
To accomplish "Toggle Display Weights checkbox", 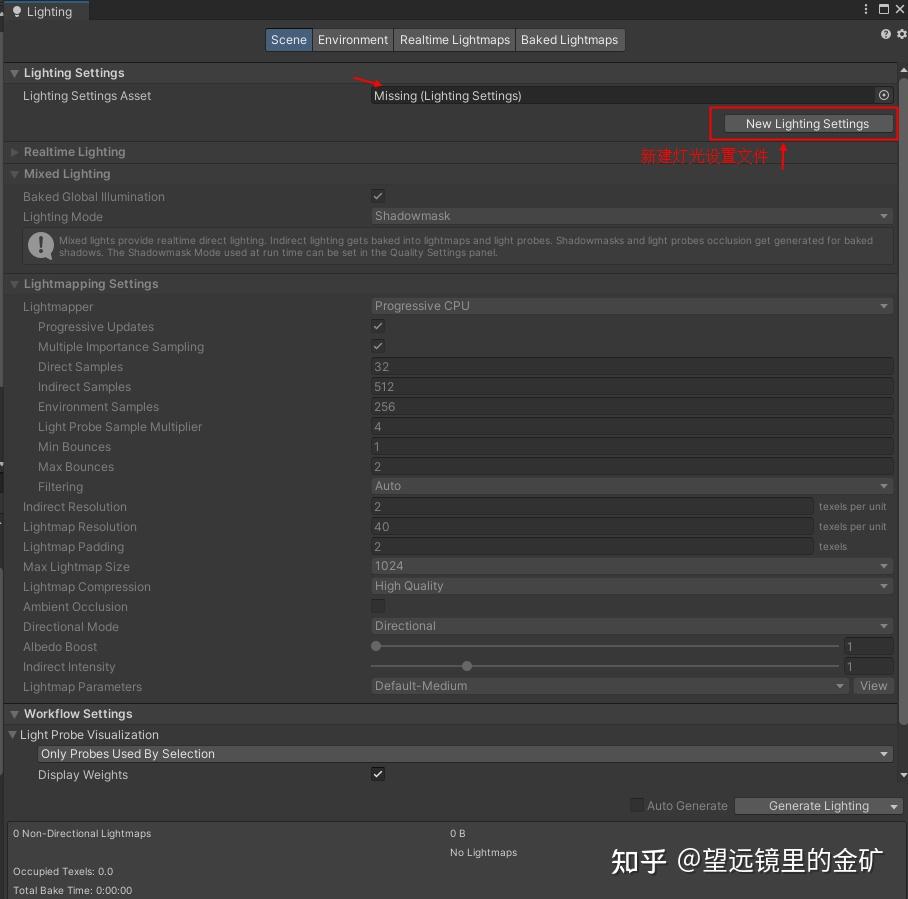I will coord(378,774).
